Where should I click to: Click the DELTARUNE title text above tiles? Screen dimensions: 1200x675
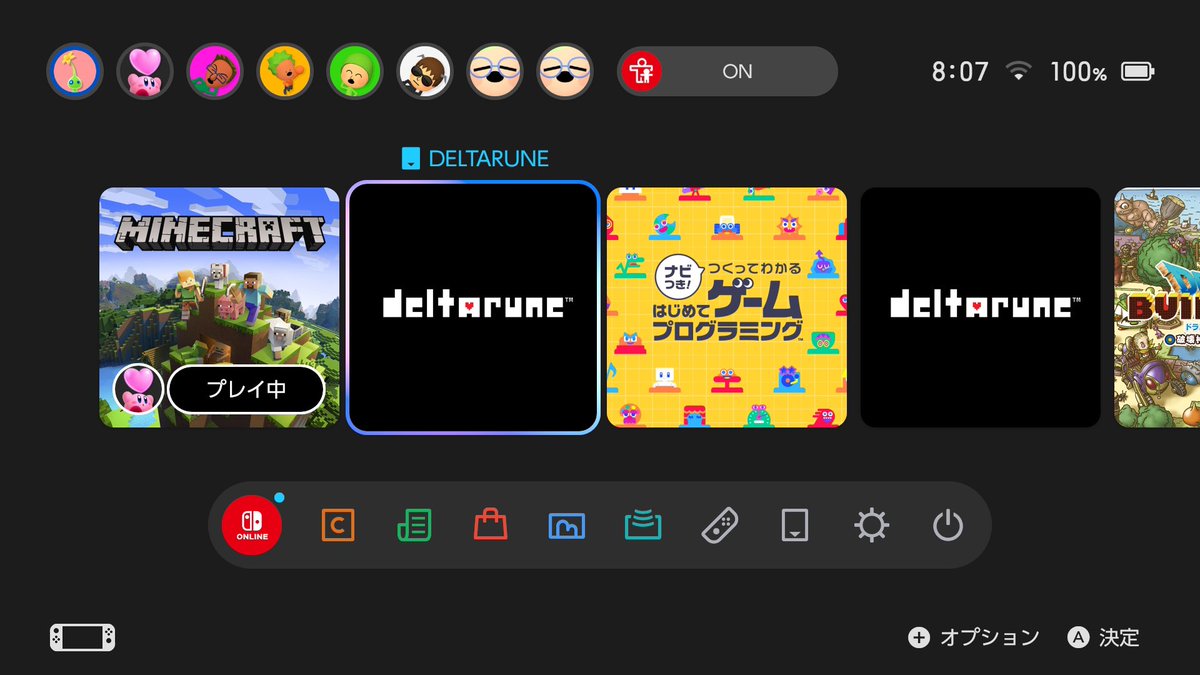pos(488,158)
